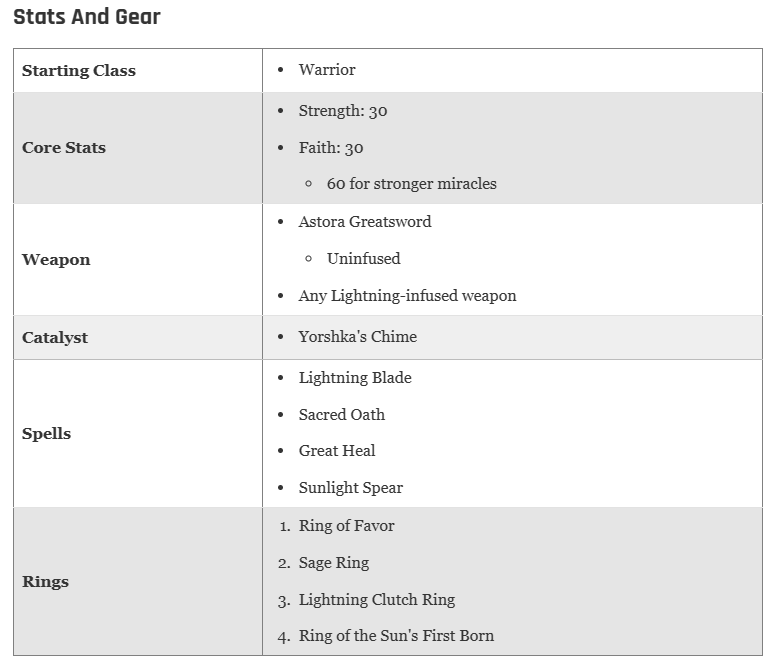The height and width of the screenshot is (661, 776).
Task: Click the Stats And Gear heading
Action: [x=87, y=17]
